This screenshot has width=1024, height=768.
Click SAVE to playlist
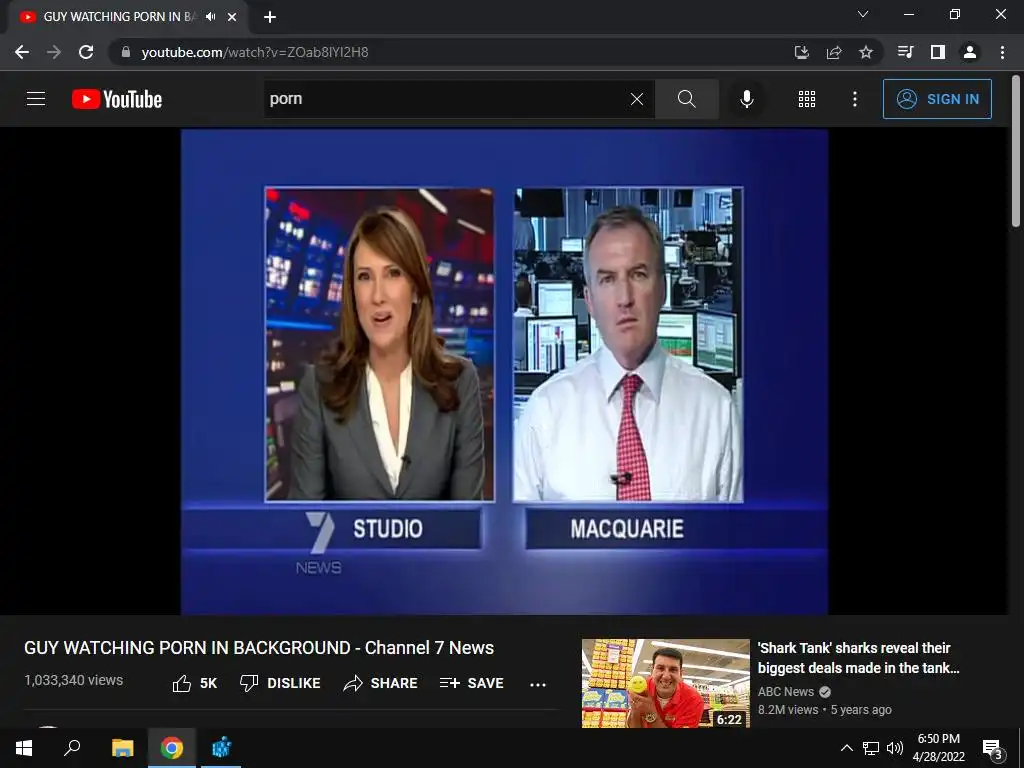pyautogui.click(x=472, y=683)
